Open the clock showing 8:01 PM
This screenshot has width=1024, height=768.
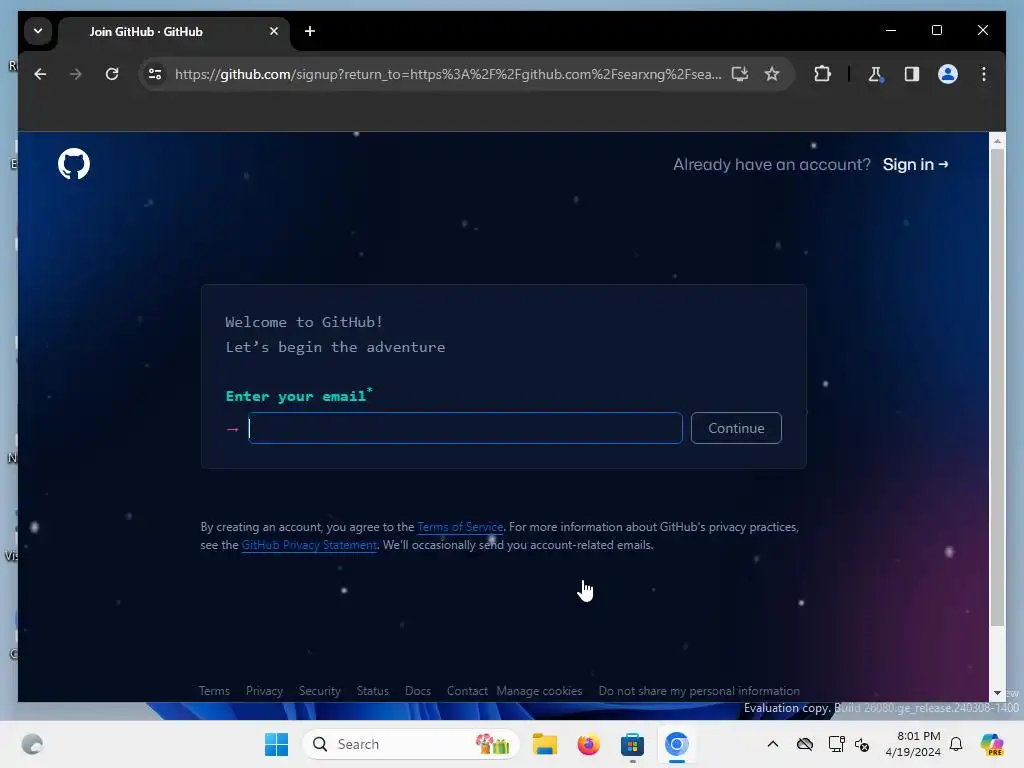(913, 744)
